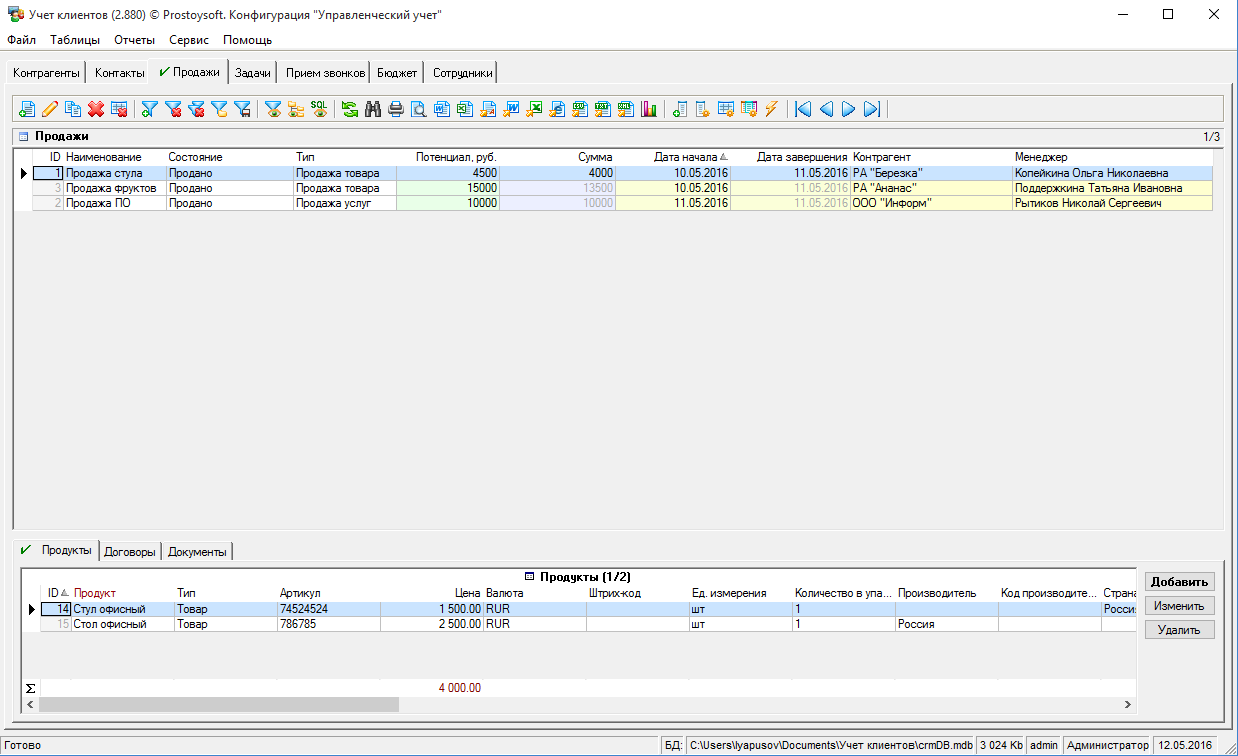1238x756 pixels.
Task: Open the Договоры subtab
Action: [x=130, y=552]
